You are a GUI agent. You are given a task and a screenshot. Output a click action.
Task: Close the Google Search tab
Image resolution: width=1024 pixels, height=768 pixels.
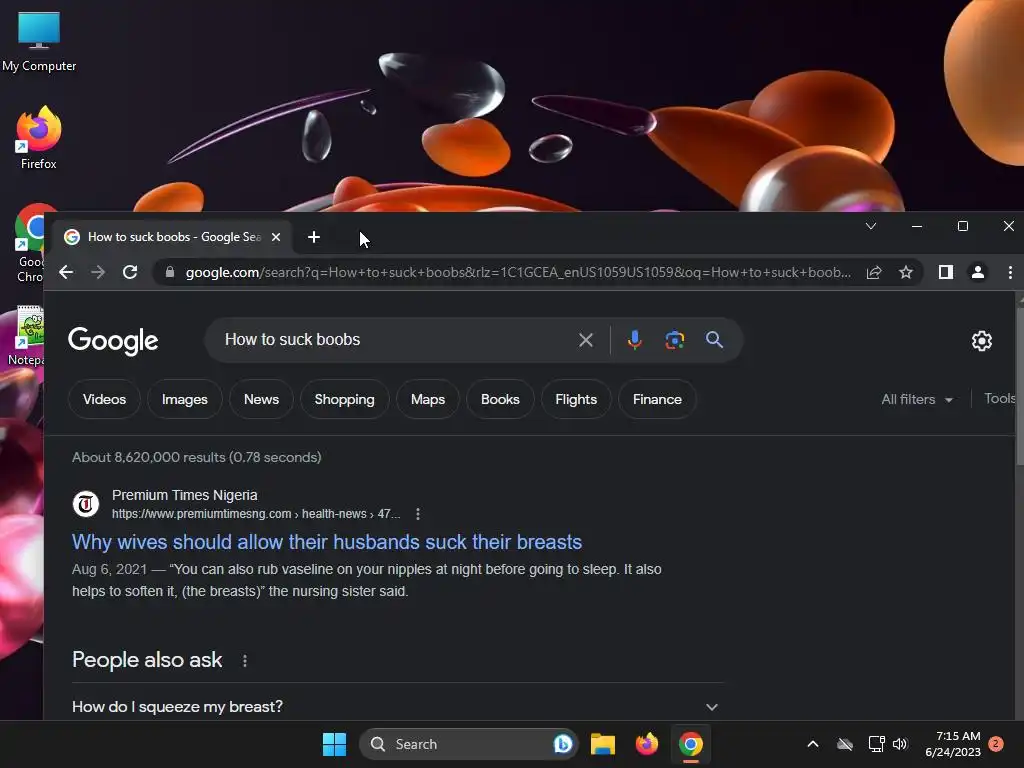point(276,237)
